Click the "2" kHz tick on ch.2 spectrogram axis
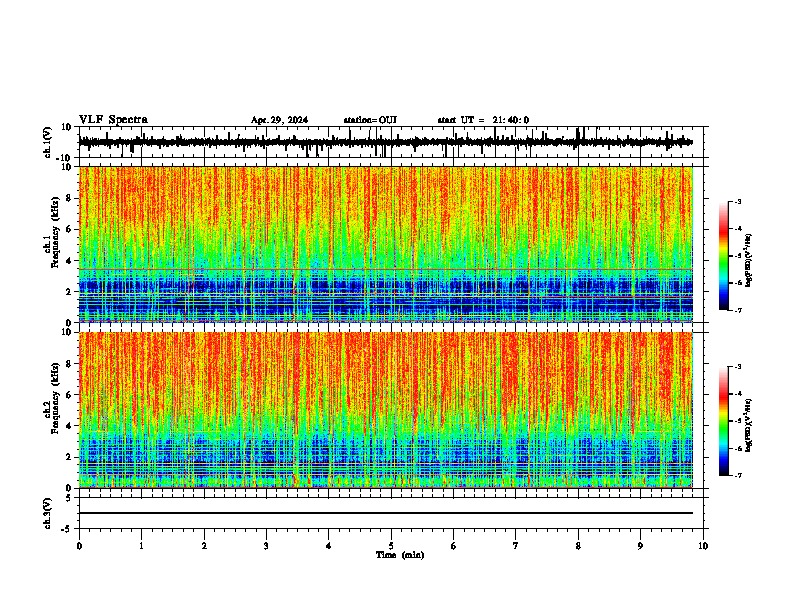The width and height of the screenshot is (792, 612). point(70,457)
